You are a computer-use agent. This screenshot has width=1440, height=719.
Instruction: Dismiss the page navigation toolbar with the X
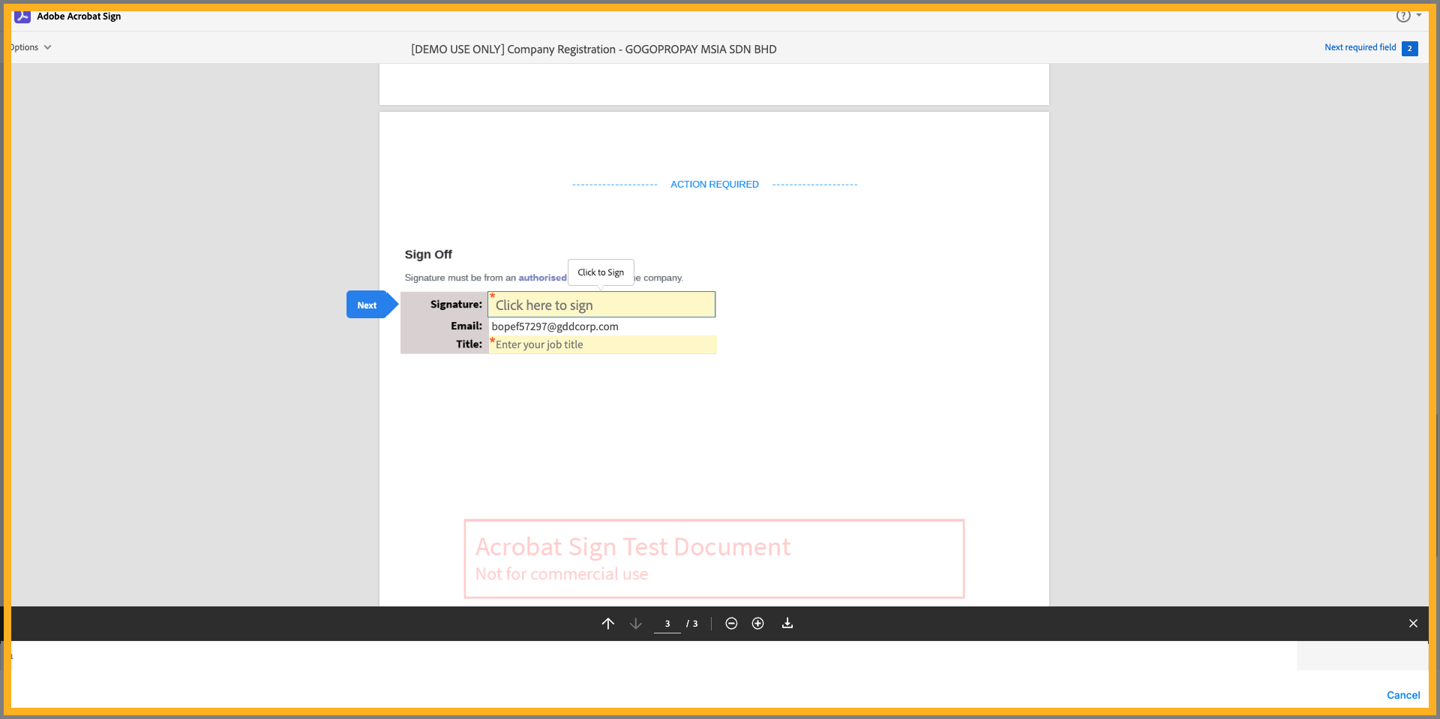[1413, 623]
